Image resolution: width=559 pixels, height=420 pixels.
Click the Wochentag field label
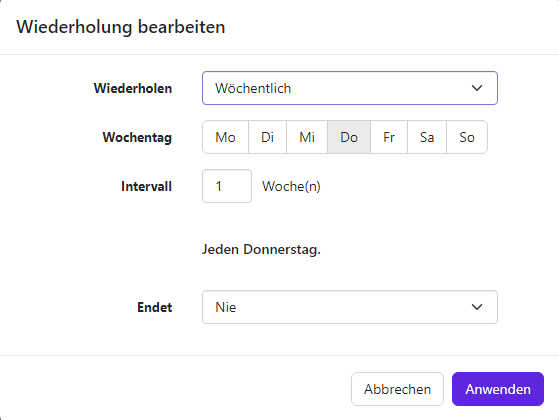(137, 138)
